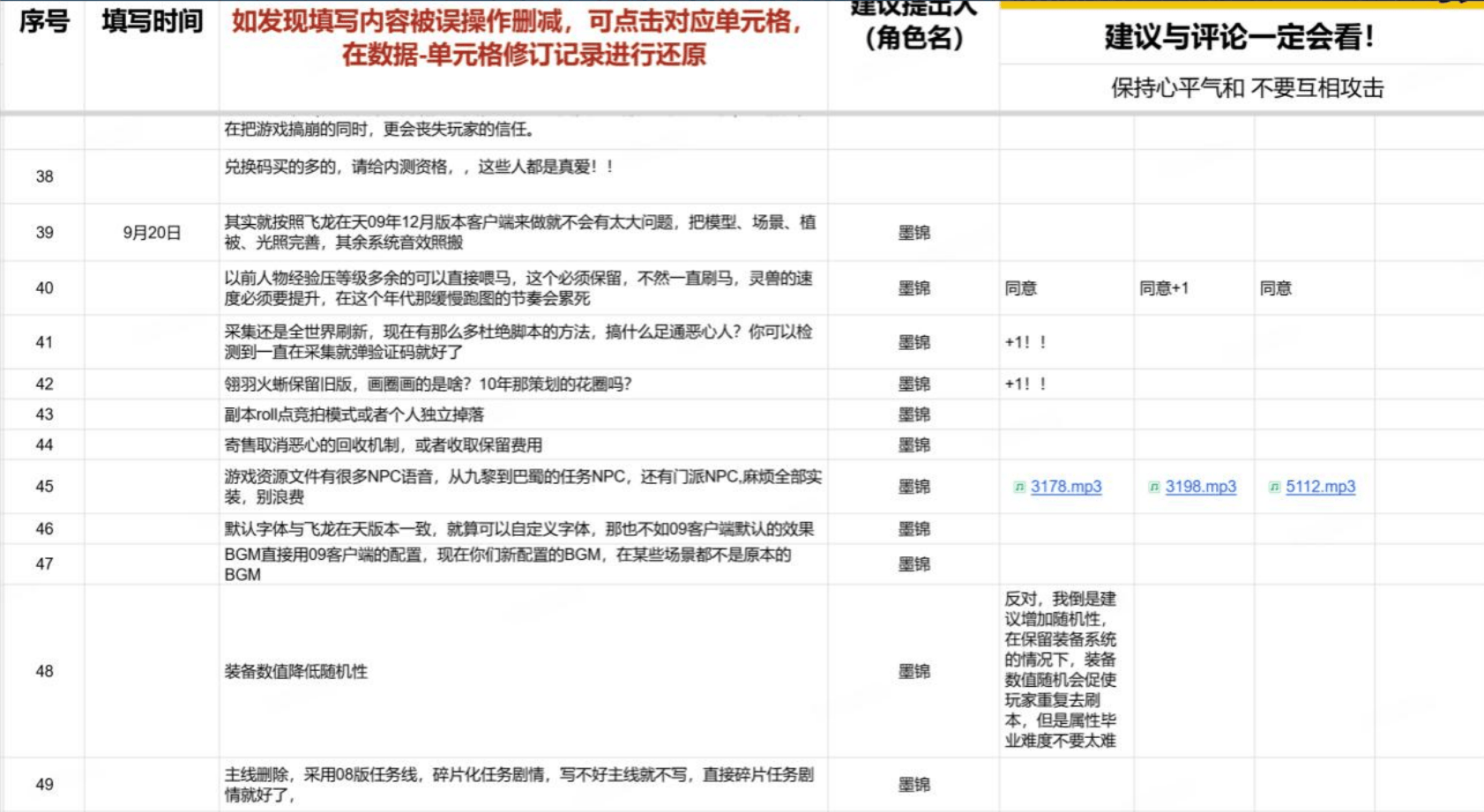Select 墨锦 author cell in row 46

[x=914, y=529]
